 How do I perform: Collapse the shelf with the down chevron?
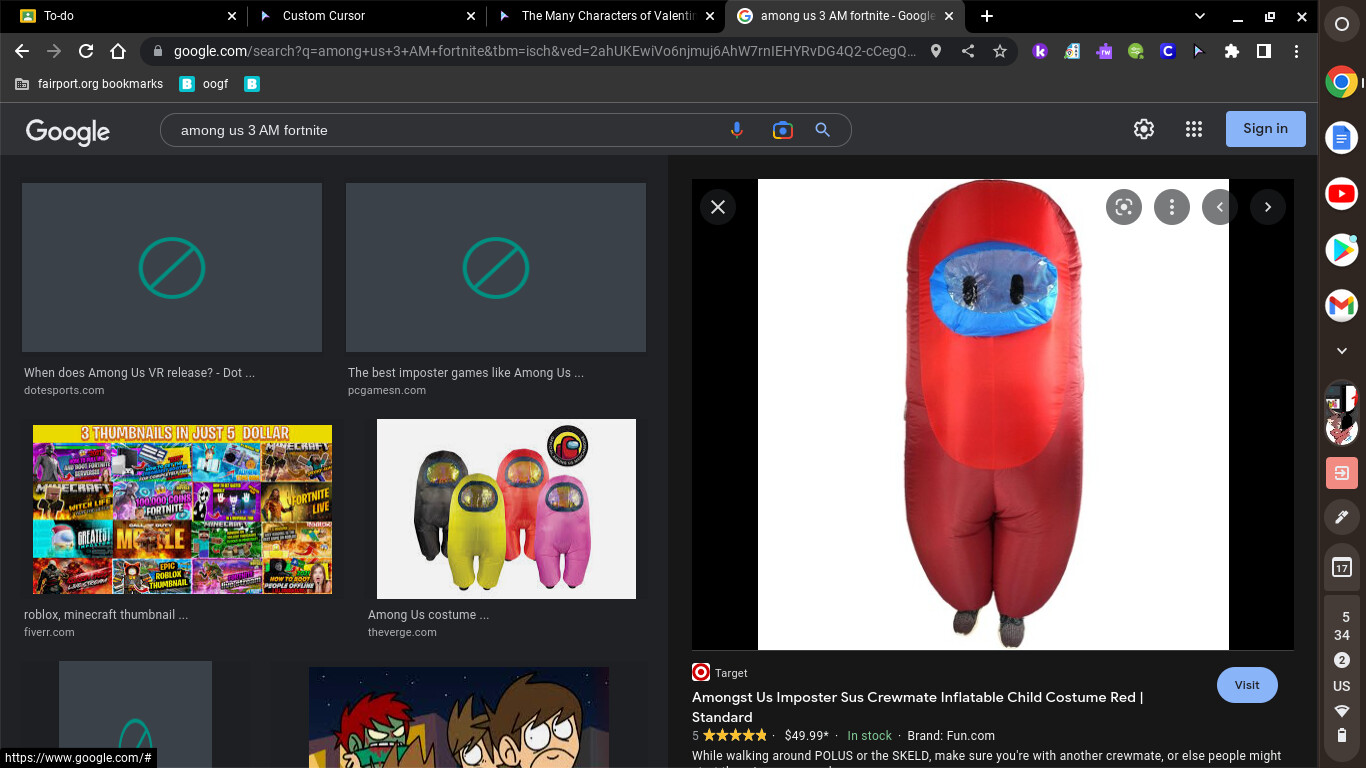point(1341,351)
